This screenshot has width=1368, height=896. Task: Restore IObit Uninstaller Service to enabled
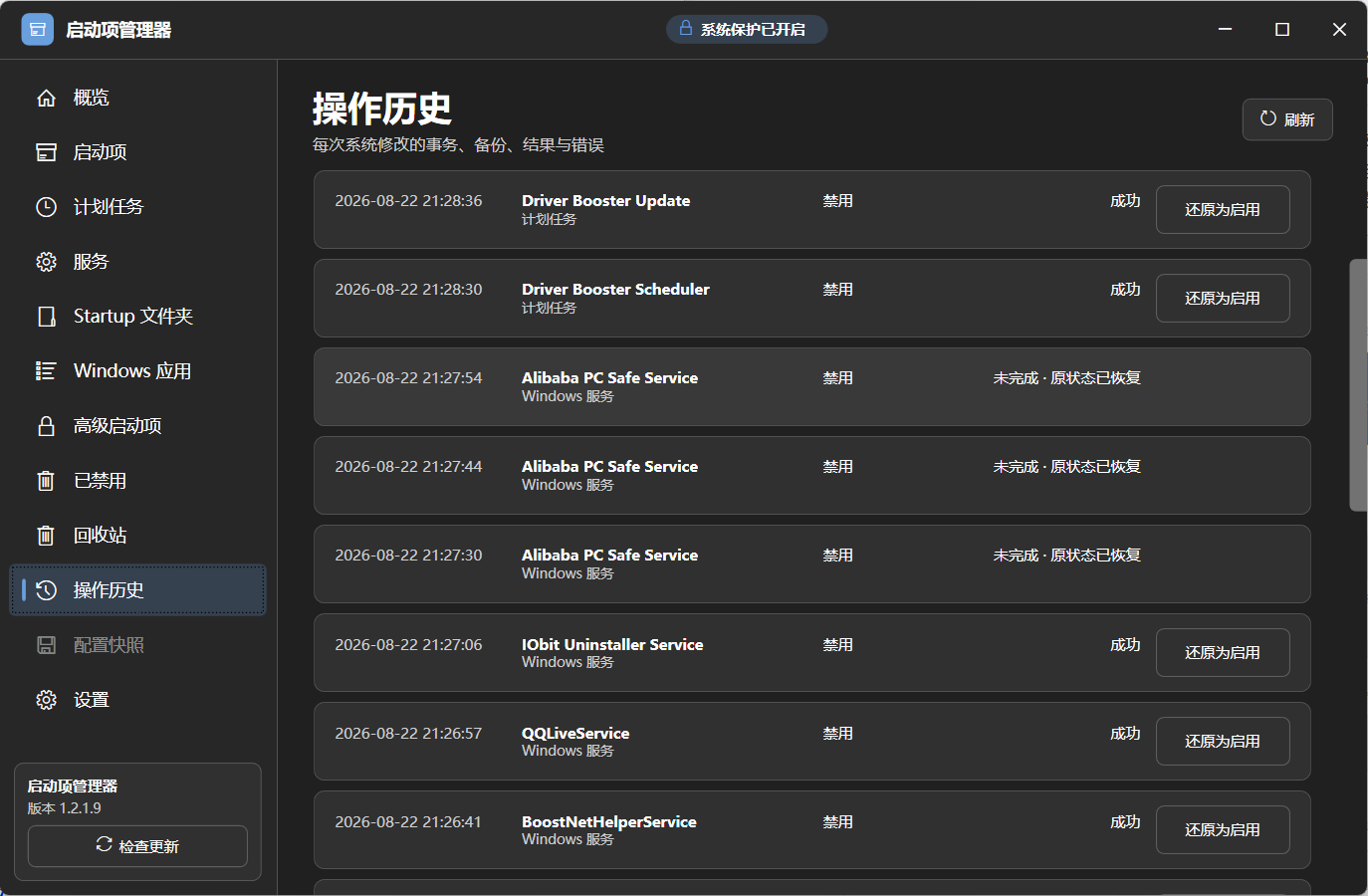click(x=1223, y=653)
